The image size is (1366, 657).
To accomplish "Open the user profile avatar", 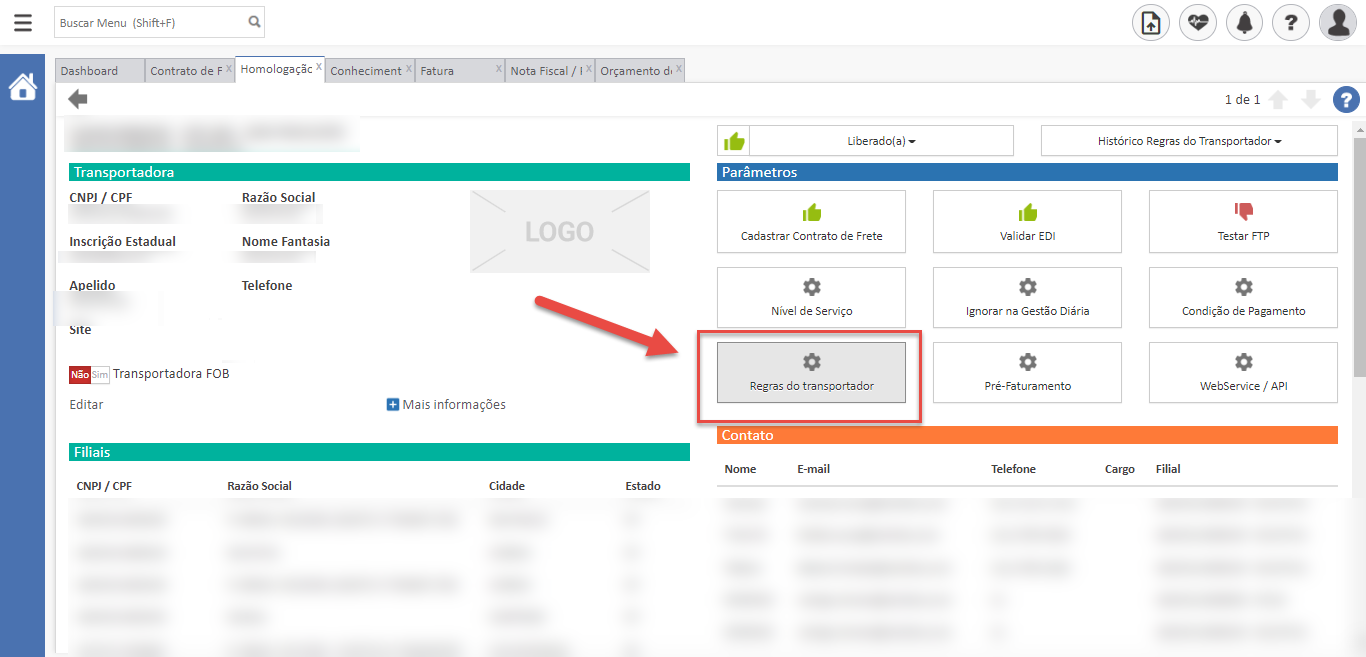I will [1337, 22].
